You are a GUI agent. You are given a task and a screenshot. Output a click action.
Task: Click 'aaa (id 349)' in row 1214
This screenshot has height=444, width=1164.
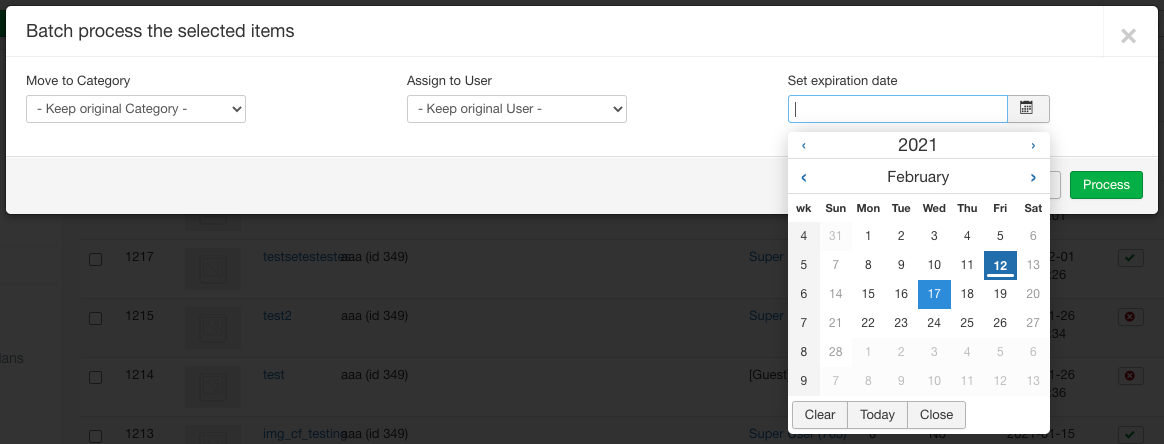tap(374, 375)
